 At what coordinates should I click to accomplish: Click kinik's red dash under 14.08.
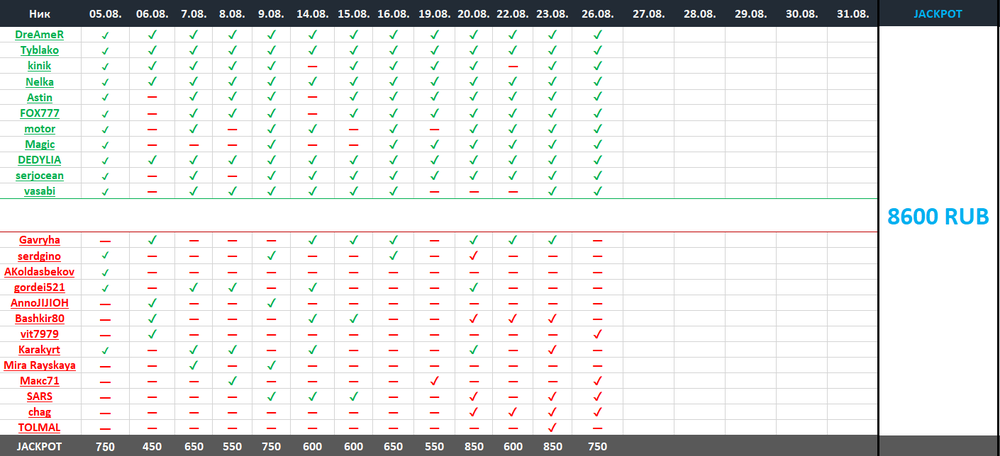pos(313,66)
